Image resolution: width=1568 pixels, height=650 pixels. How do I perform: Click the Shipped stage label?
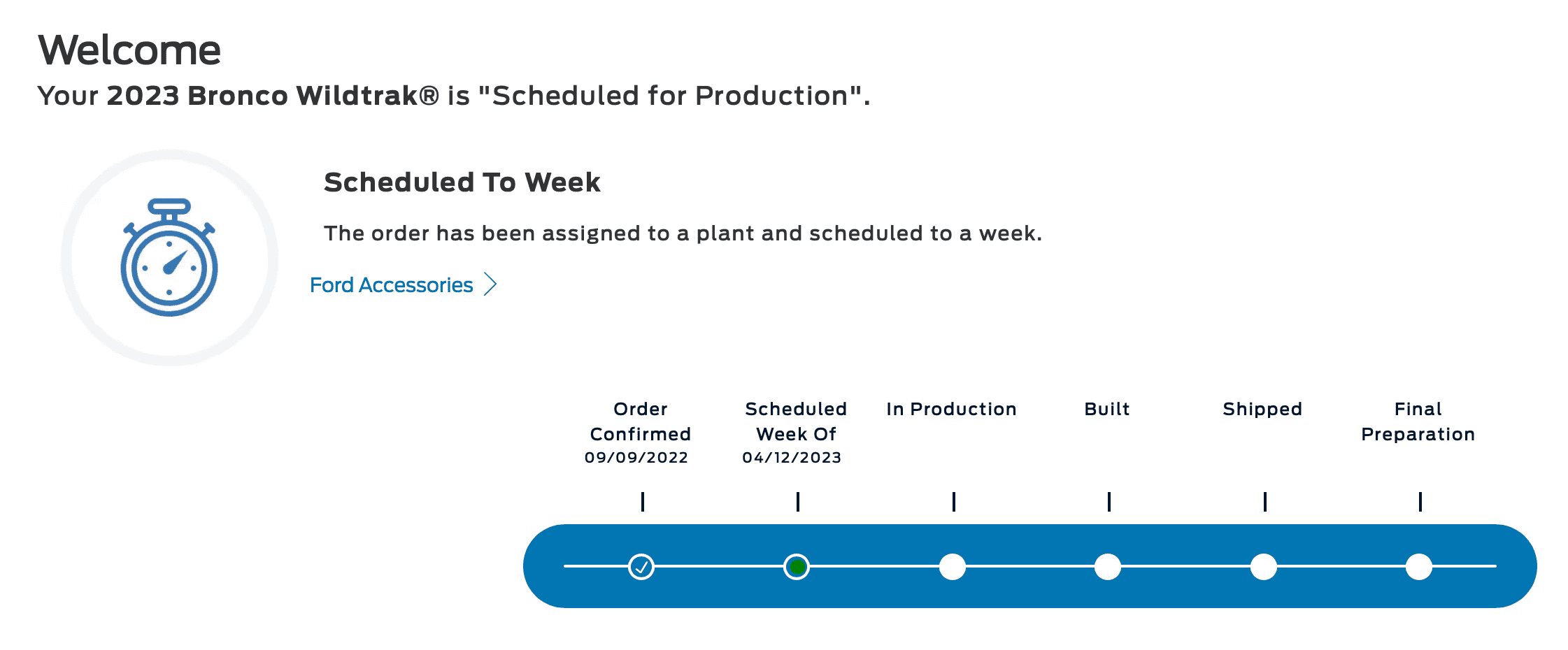click(1262, 409)
